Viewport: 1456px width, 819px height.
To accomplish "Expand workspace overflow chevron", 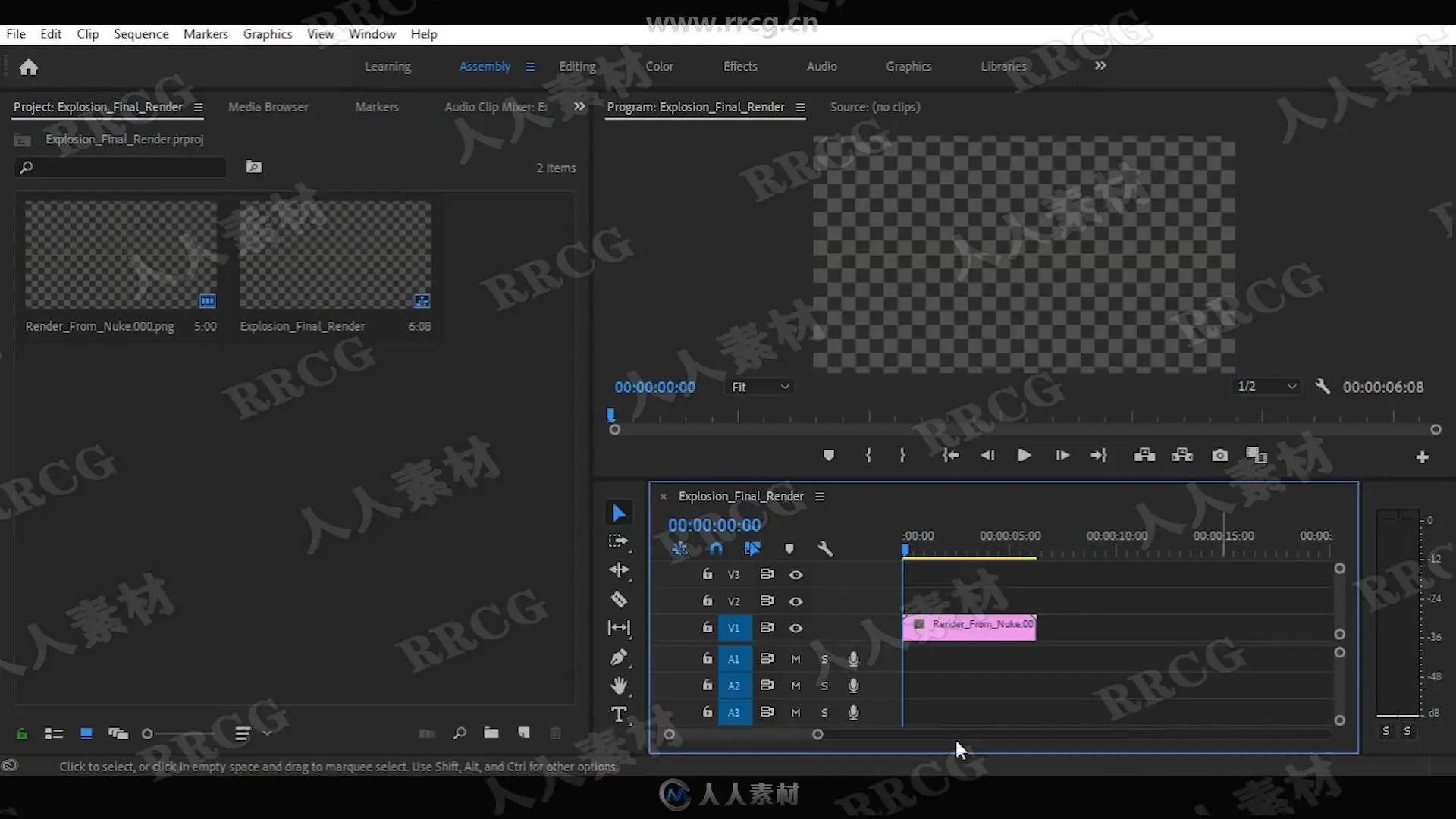I will click(1100, 66).
